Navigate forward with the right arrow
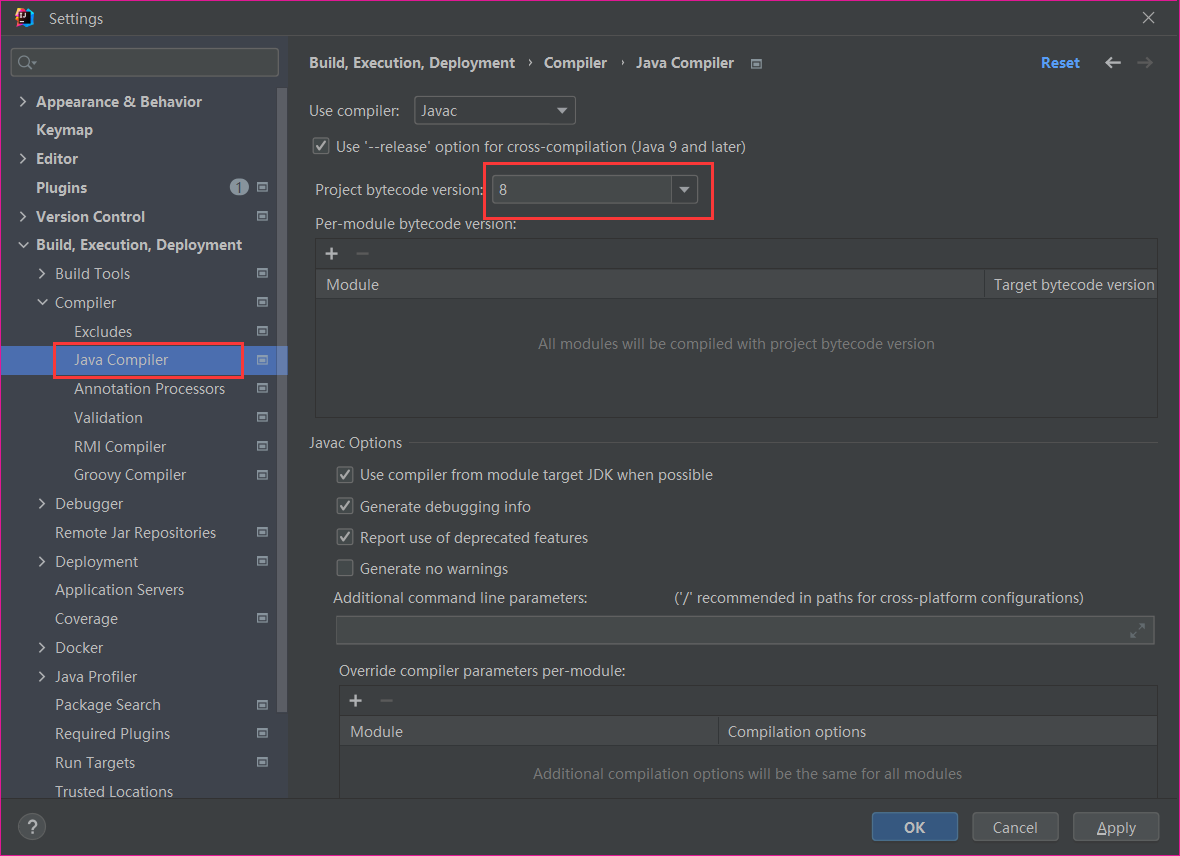Image resolution: width=1180 pixels, height=856 pixels. pyautogui.click(x=1145, y=62)
